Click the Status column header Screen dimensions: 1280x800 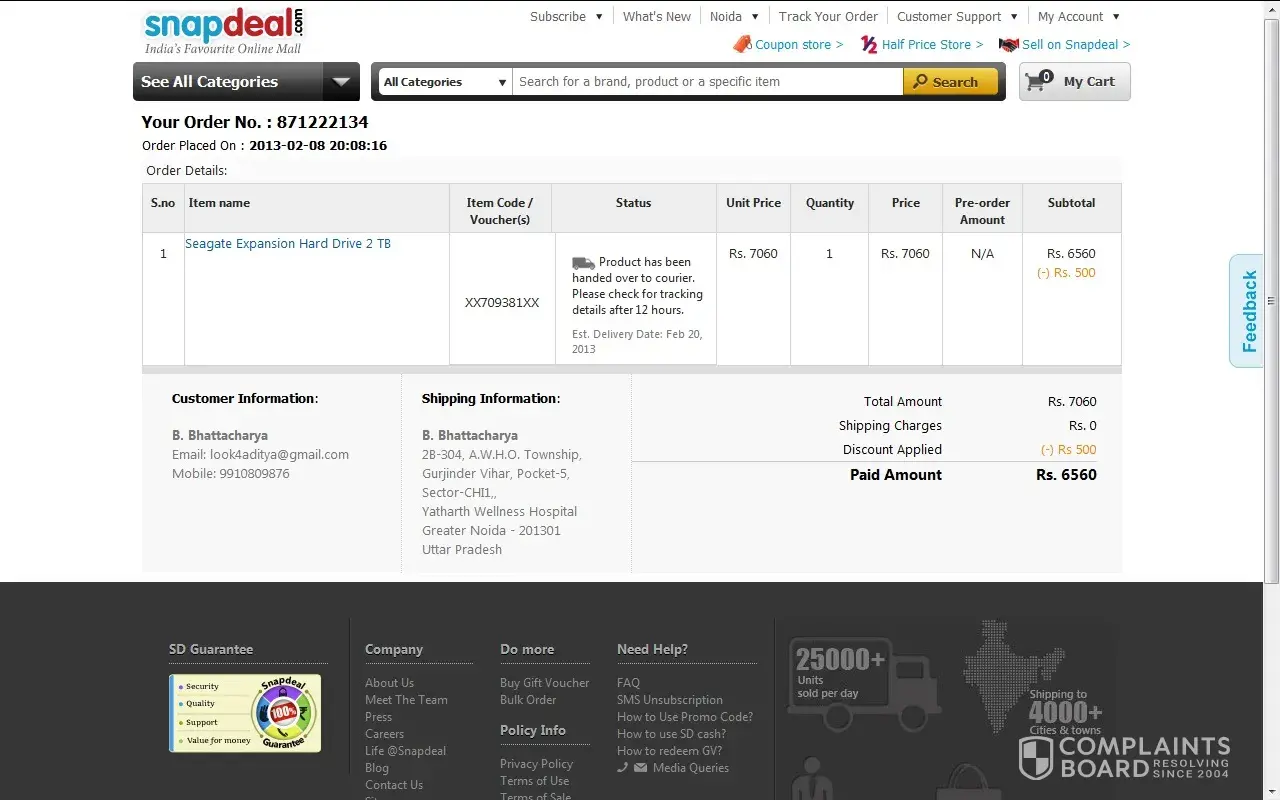(633, 203)
